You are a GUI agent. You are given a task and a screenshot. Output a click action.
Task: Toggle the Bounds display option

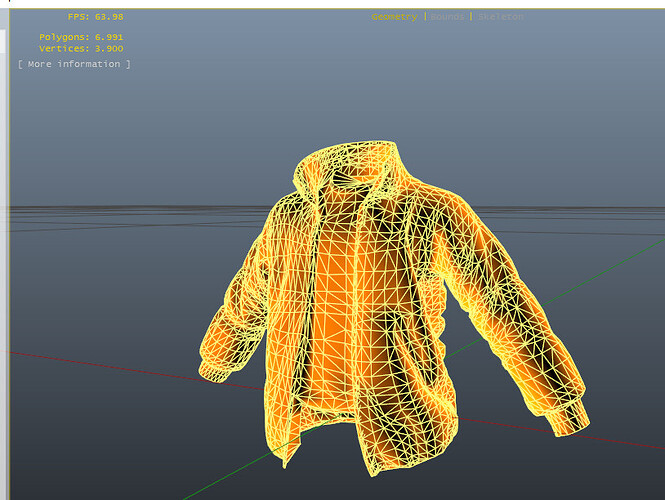pyautogui.click(x=447, y=17)
